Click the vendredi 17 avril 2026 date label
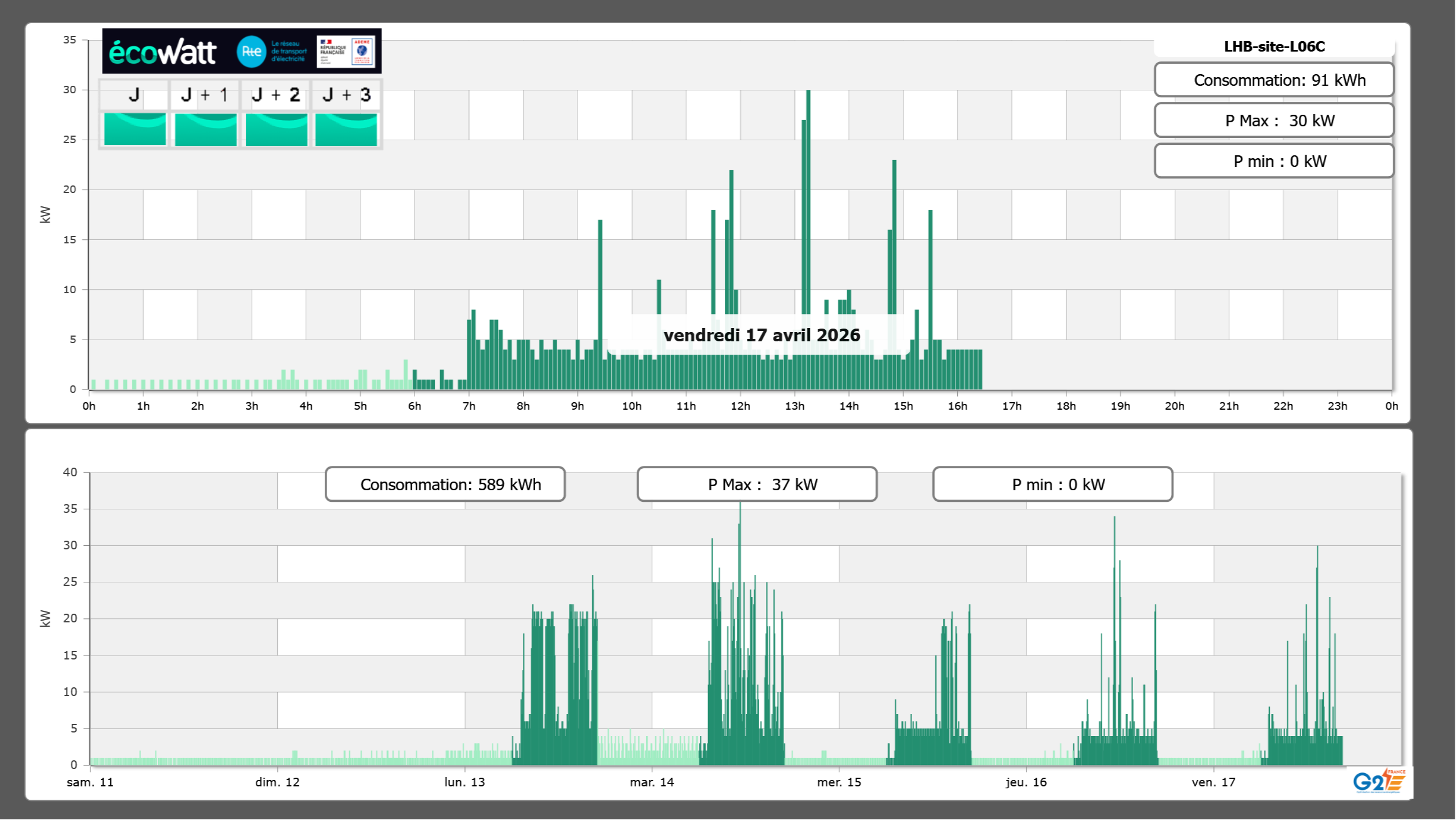1456x820 pixels. click(x=761, y=335)
